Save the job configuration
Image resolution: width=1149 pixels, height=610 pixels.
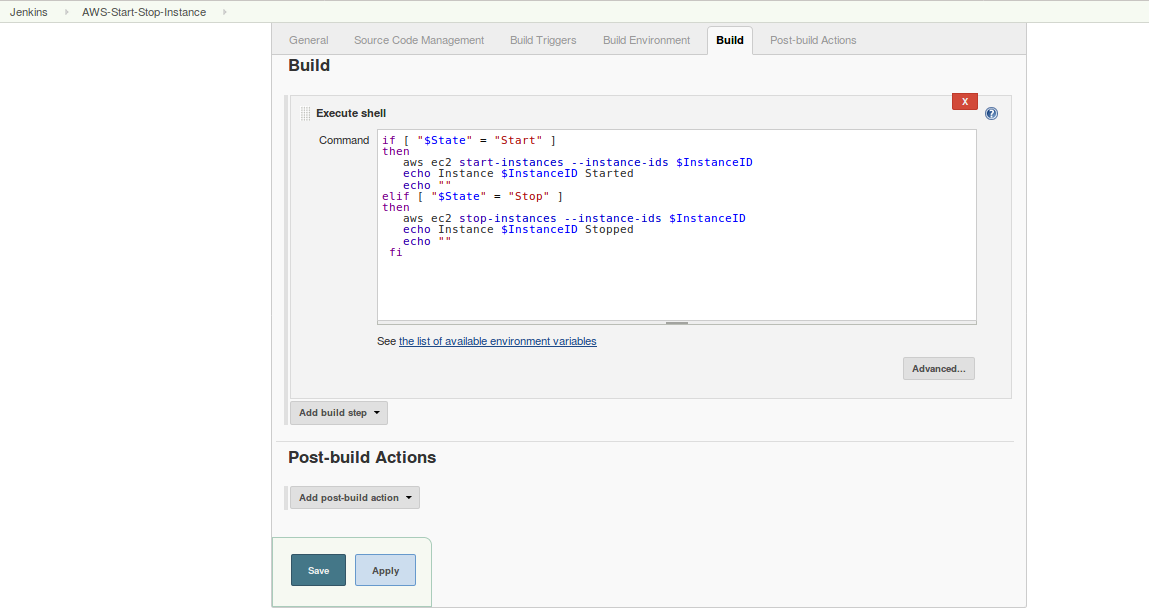pos(318,570)
